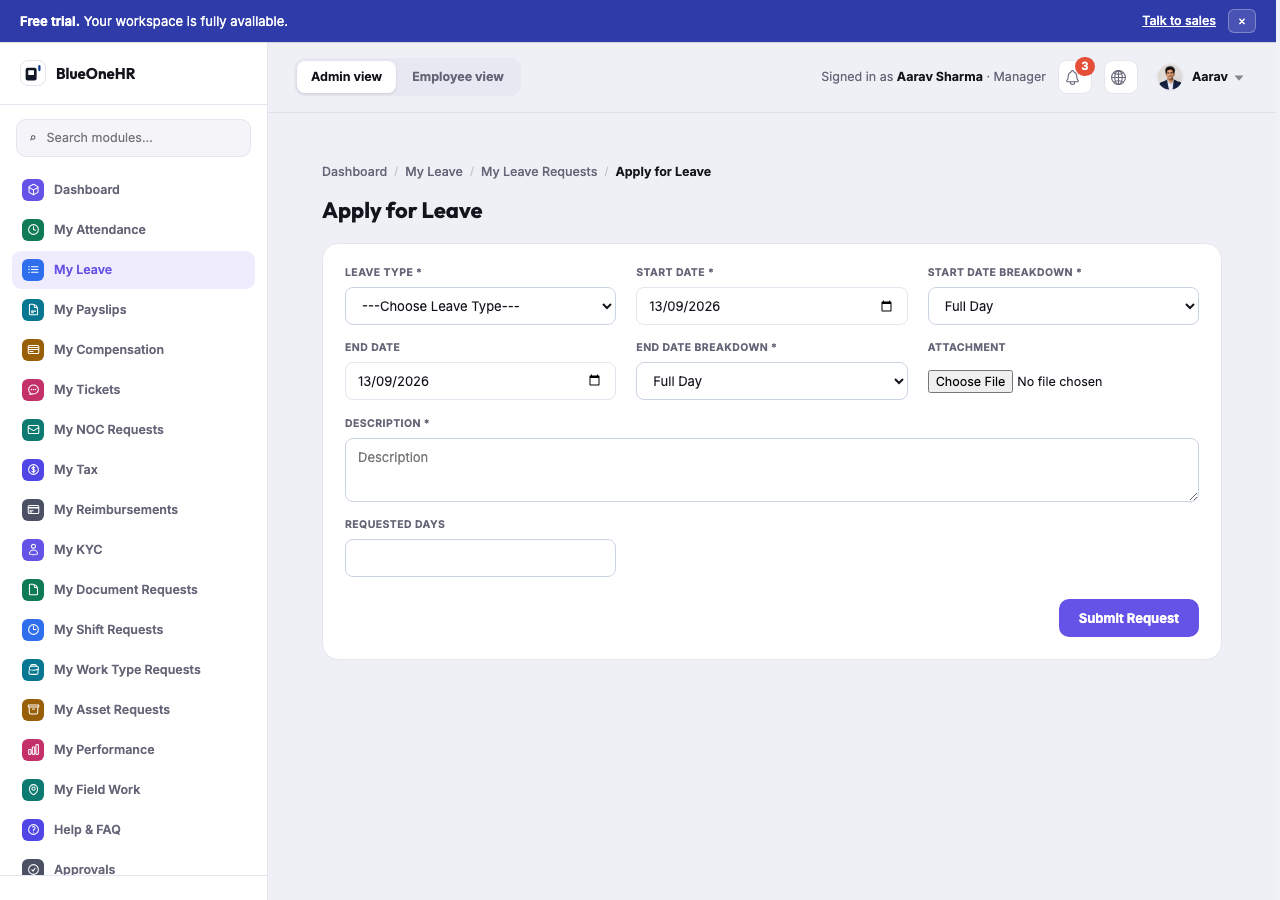Click the My Field Work pin icon
The height and width of the screenshot is (900, 1280).
33,790
